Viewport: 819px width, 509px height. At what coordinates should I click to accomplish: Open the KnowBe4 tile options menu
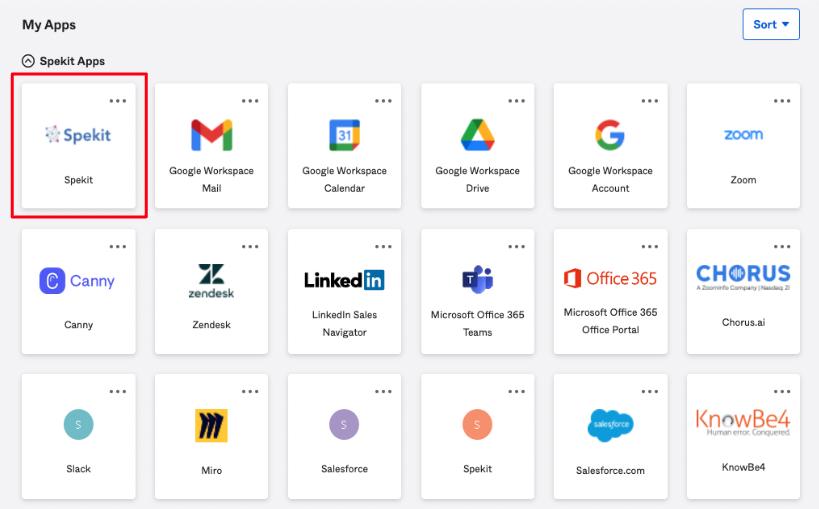[x=782, y=391]
